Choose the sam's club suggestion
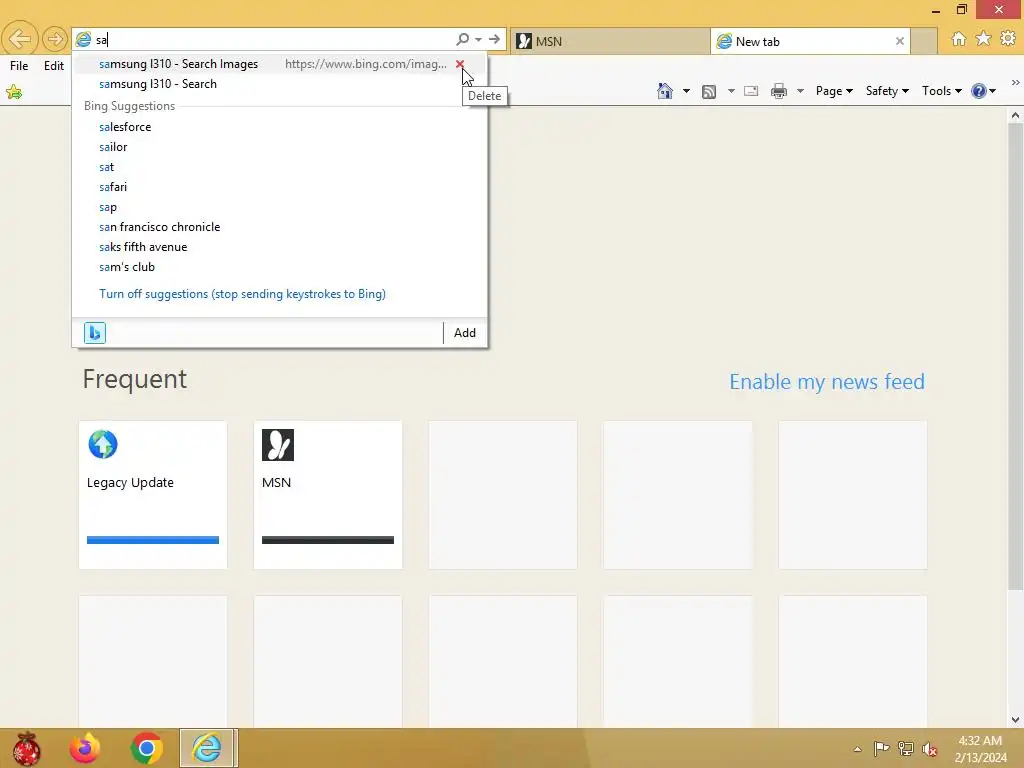Image resolution: width=1024 pixels, height=768 pixels. pyautogui.click(x=280, y=266)
